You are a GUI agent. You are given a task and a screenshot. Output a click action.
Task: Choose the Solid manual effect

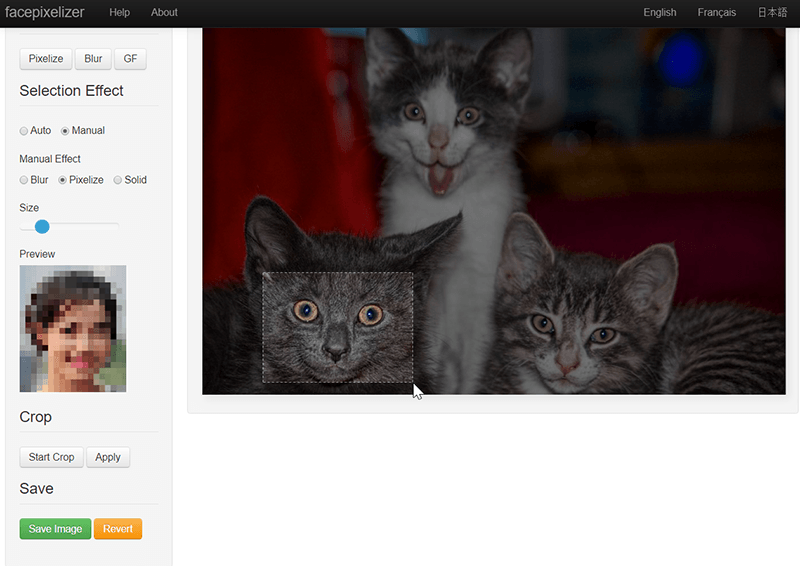click(x=118, y=180)
